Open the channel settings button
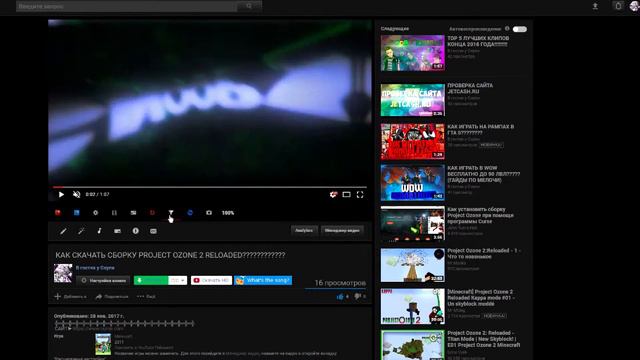The image size is (640, 360). [x=103, y=280]
